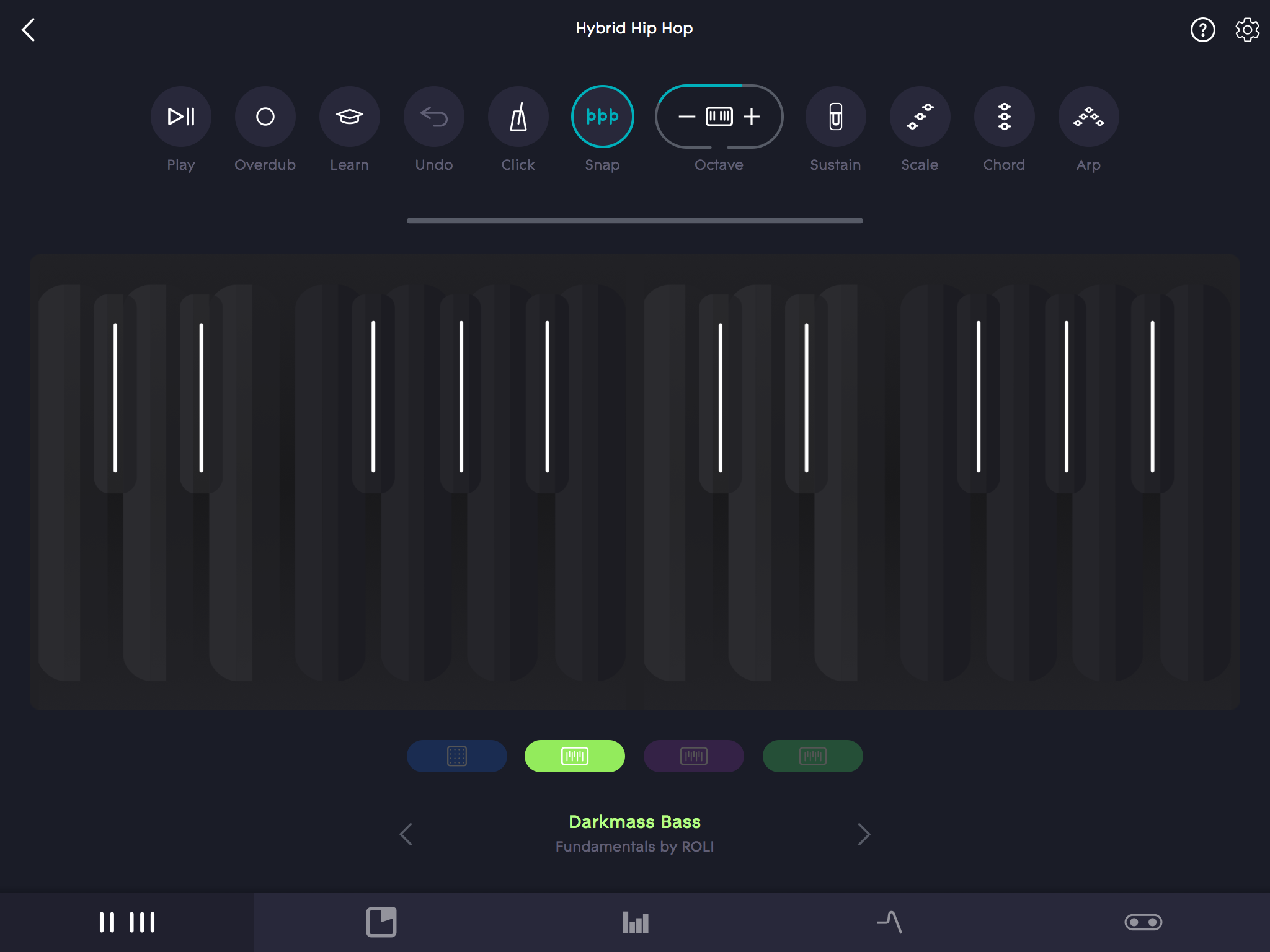The image size is (1270, 952).
Task: Click the Undo arrow icon
Action: click(x=433, y=117)
